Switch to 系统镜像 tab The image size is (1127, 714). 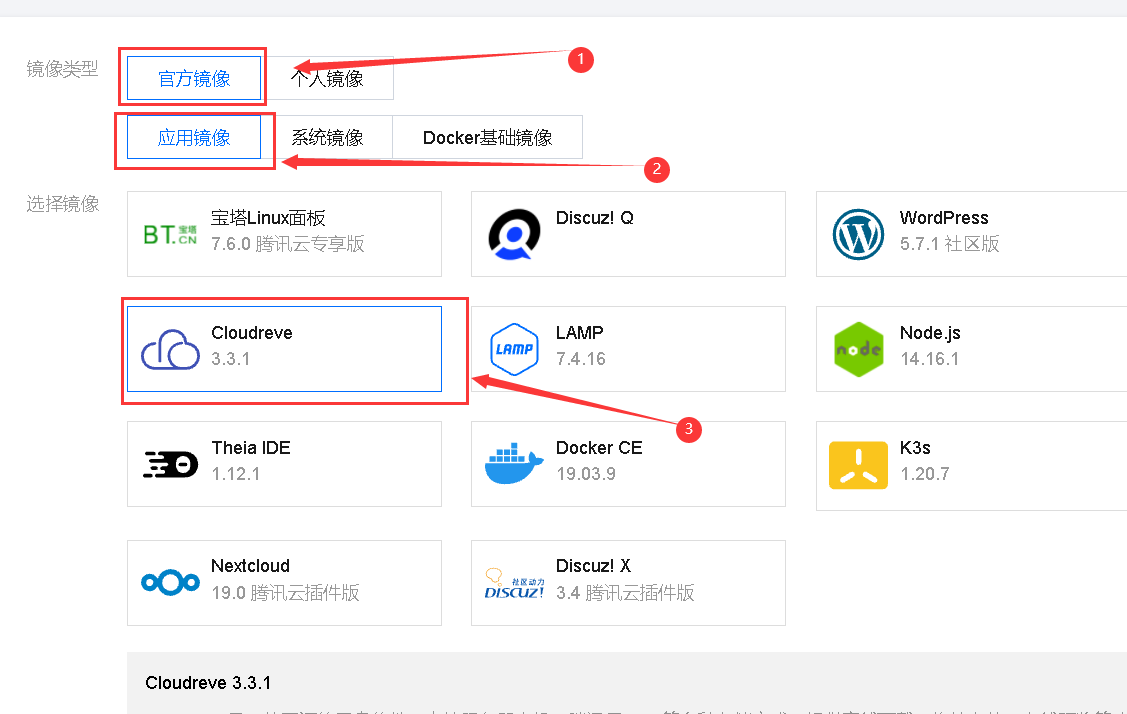[327, 137]
